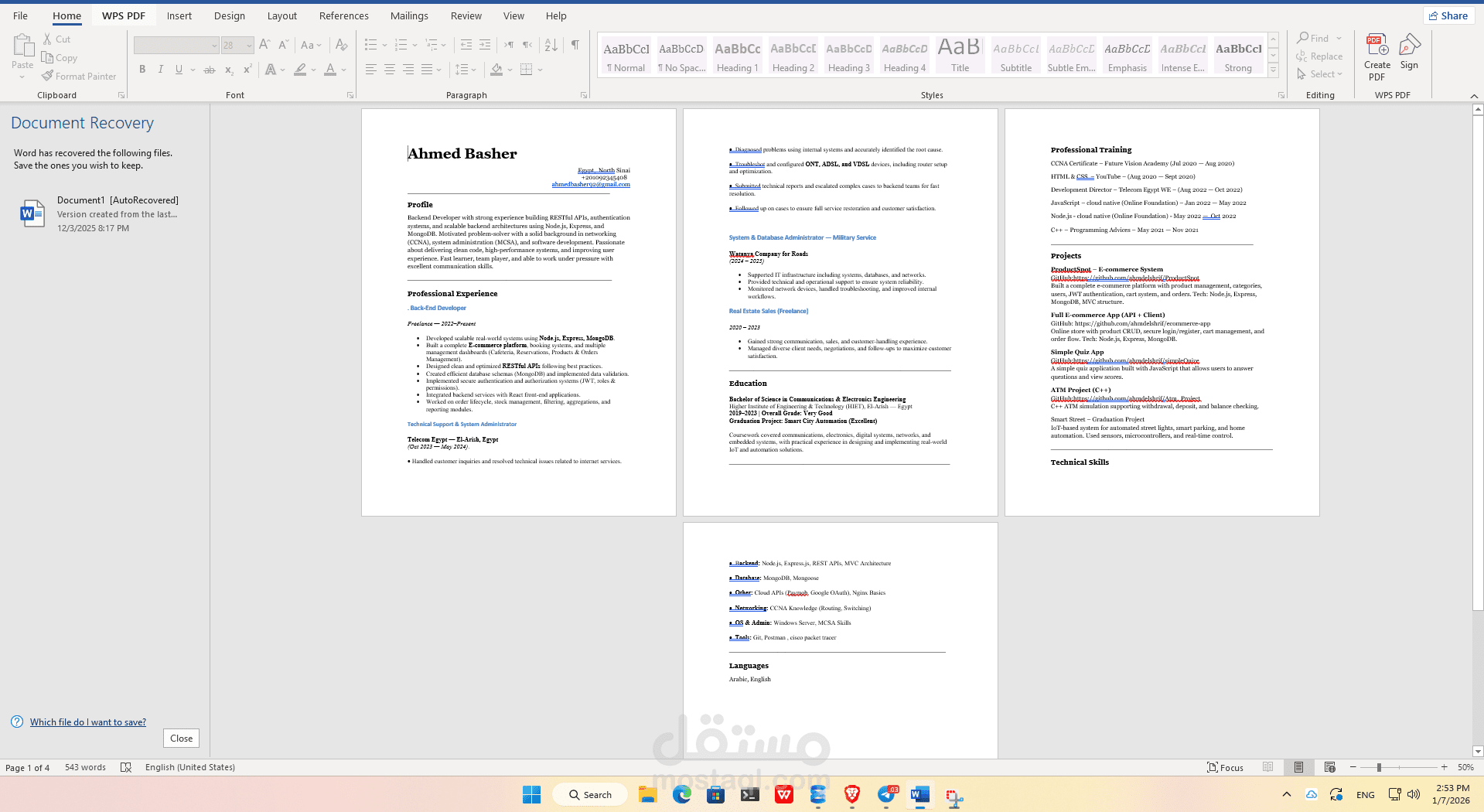
Task: Align text to the left
Action: pyautogui.click(x=371, y=70)
